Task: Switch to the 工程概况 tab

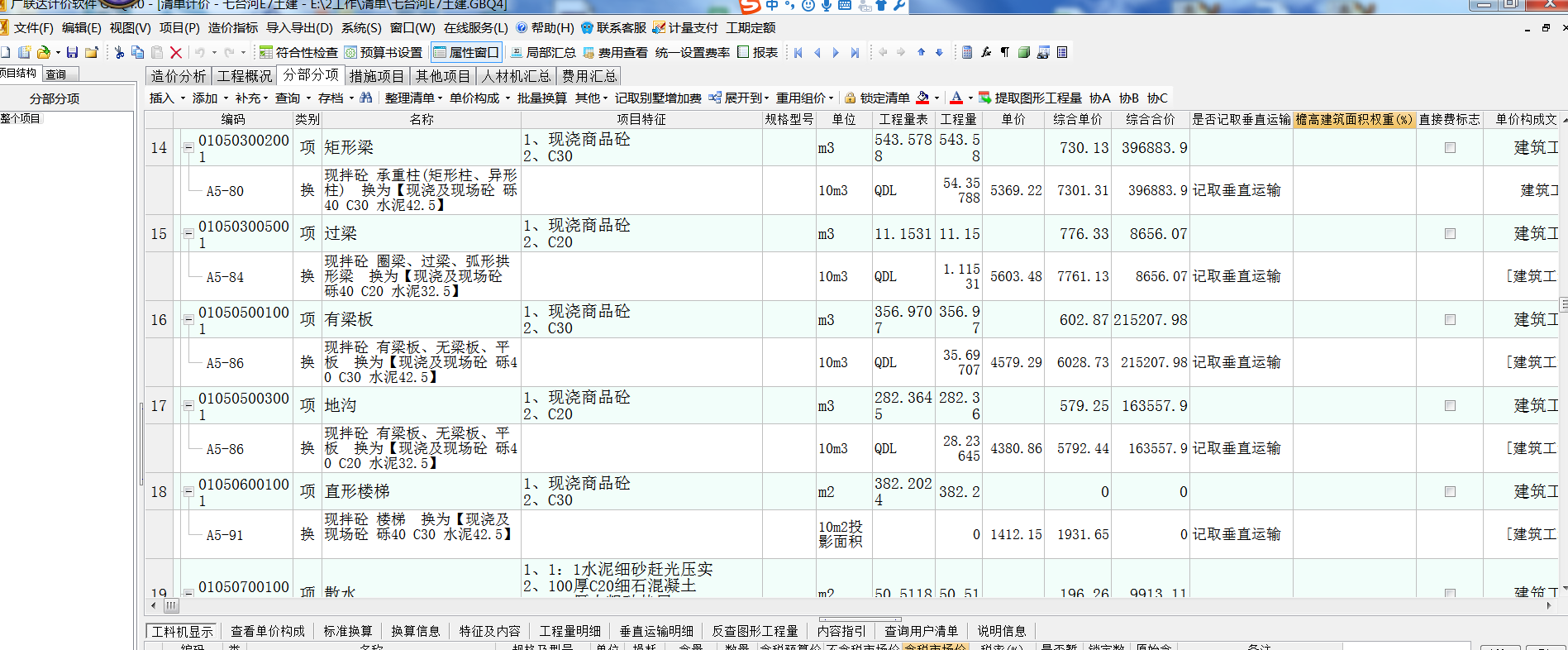Action: [244, 76]
